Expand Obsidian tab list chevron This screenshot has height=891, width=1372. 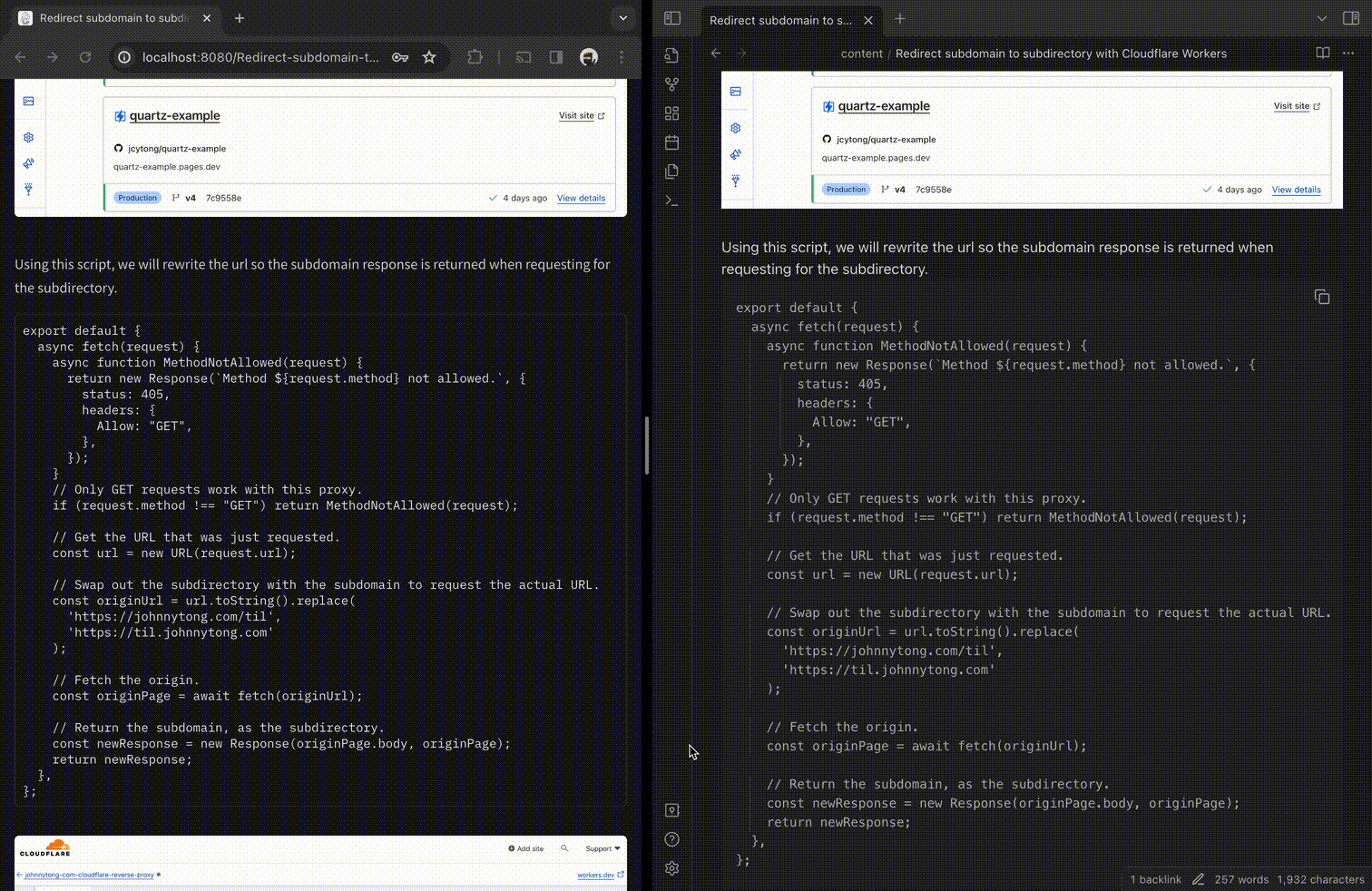pyautogui.click(x=1321, y=18)
